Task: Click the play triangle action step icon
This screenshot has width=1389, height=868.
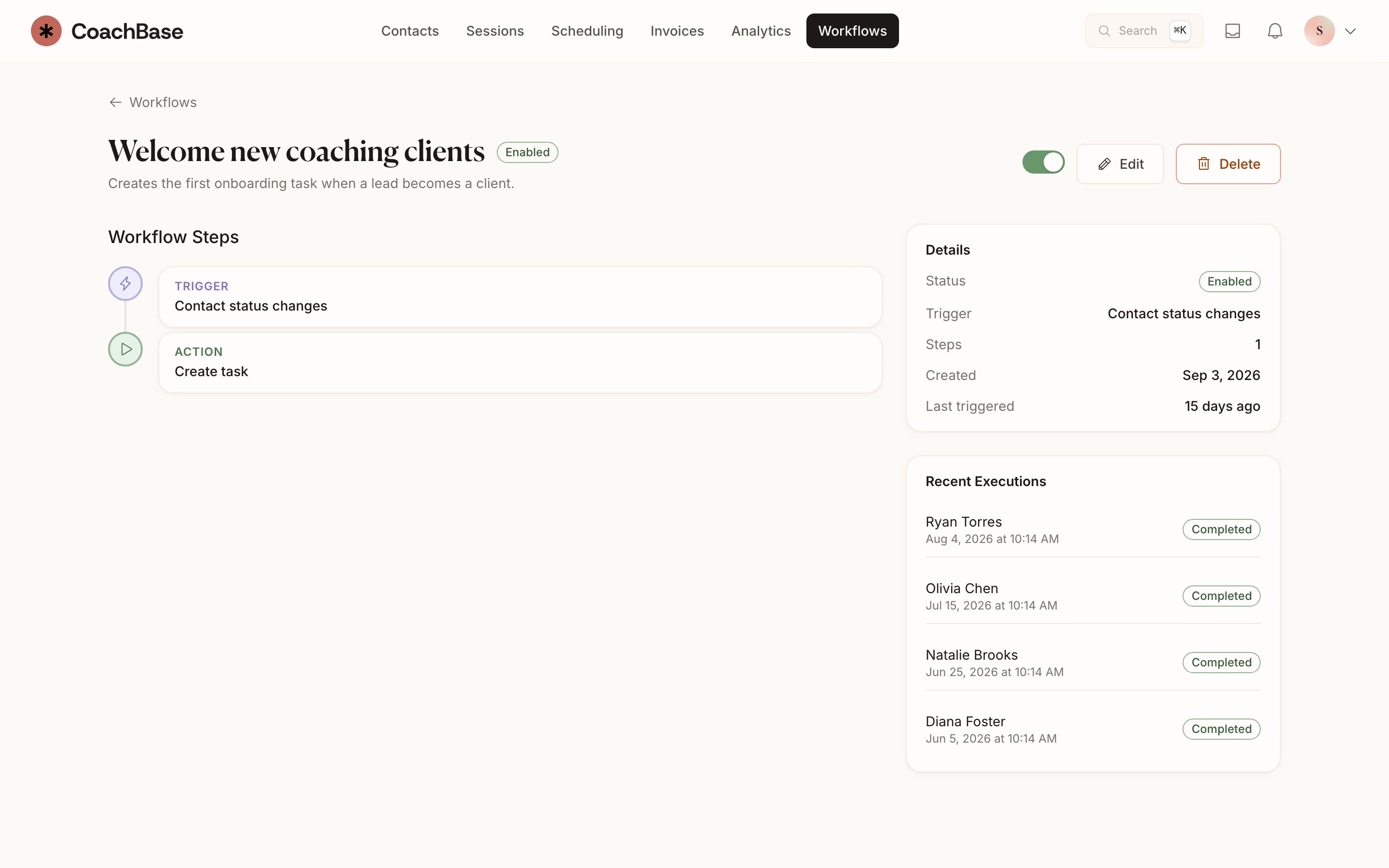Action: coord(125,349)
